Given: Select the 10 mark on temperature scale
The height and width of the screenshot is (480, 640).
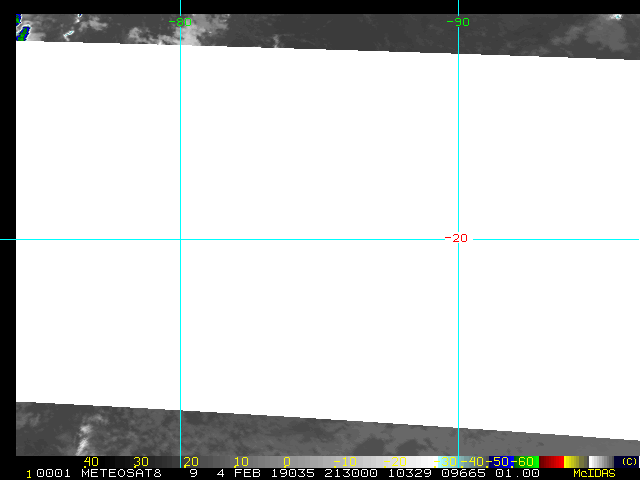Looking at the screenshot, I should point(240,461).
